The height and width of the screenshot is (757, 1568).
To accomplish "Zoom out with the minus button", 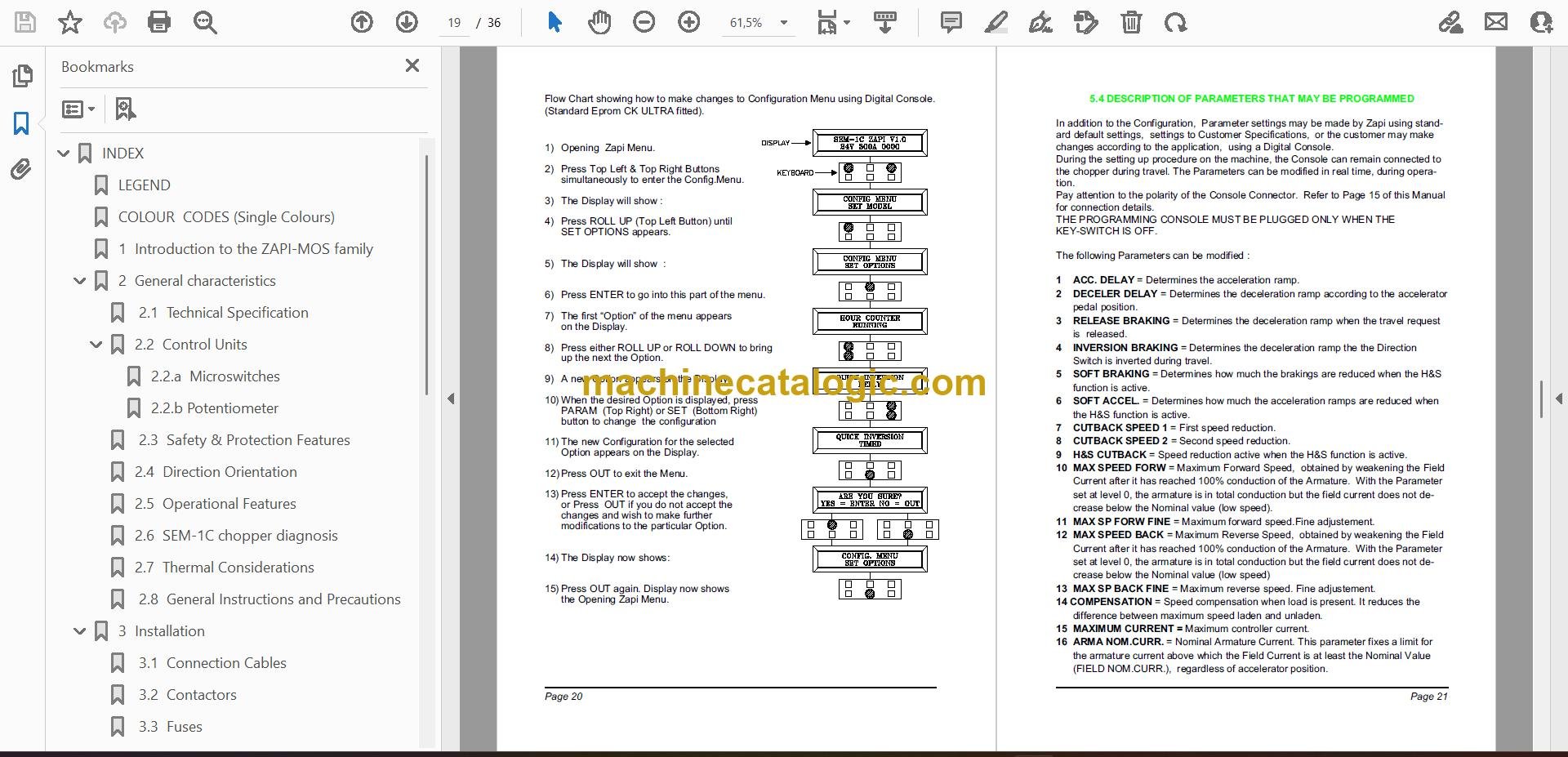I will [x=644, y=22].
